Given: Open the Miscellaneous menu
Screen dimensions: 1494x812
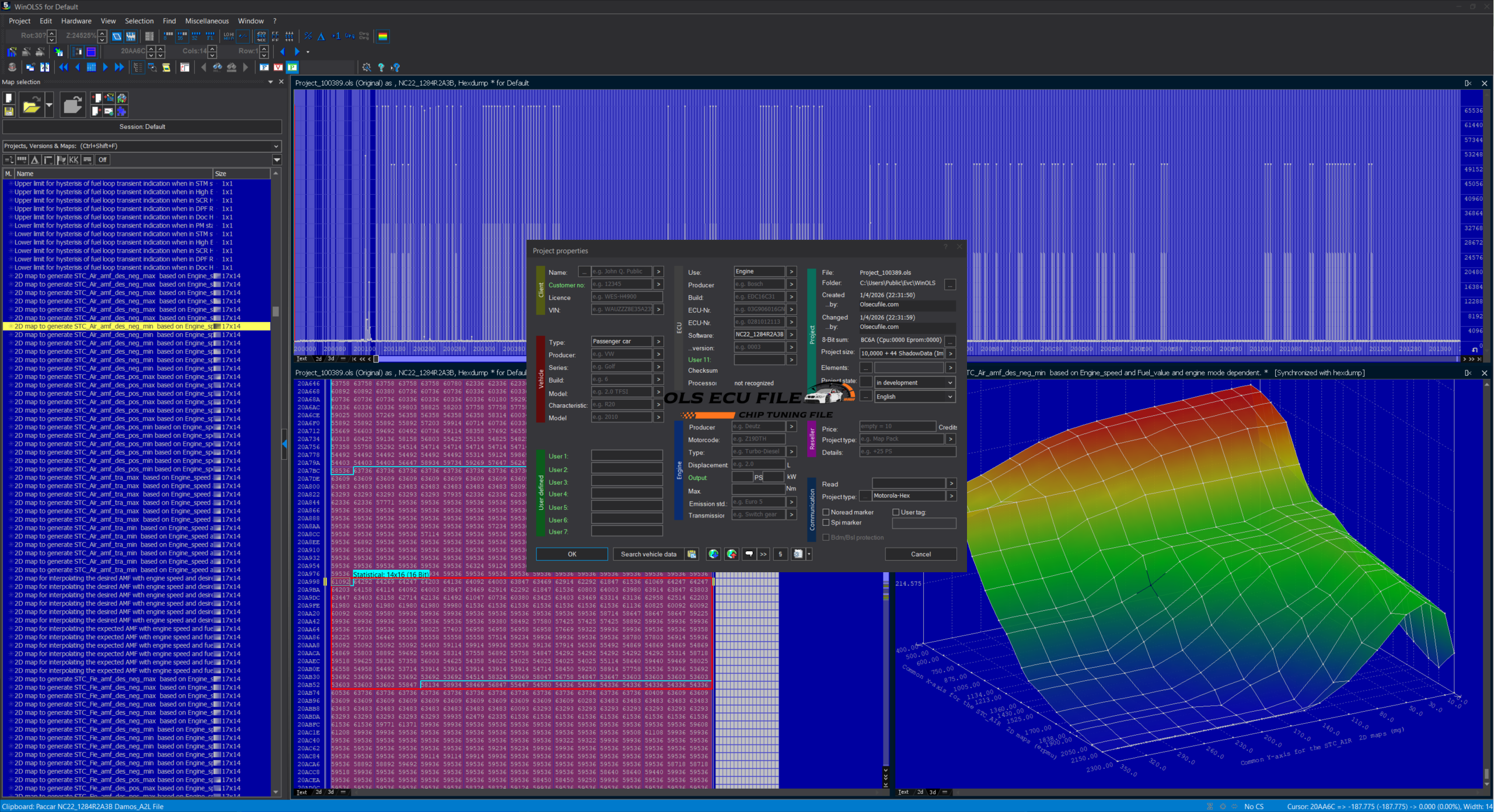Looking at the screenshot, I should click(x=207, y=21).
